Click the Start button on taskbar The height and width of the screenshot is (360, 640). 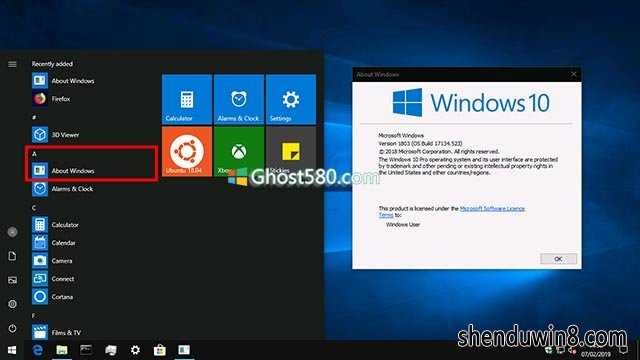click(12, 350)
